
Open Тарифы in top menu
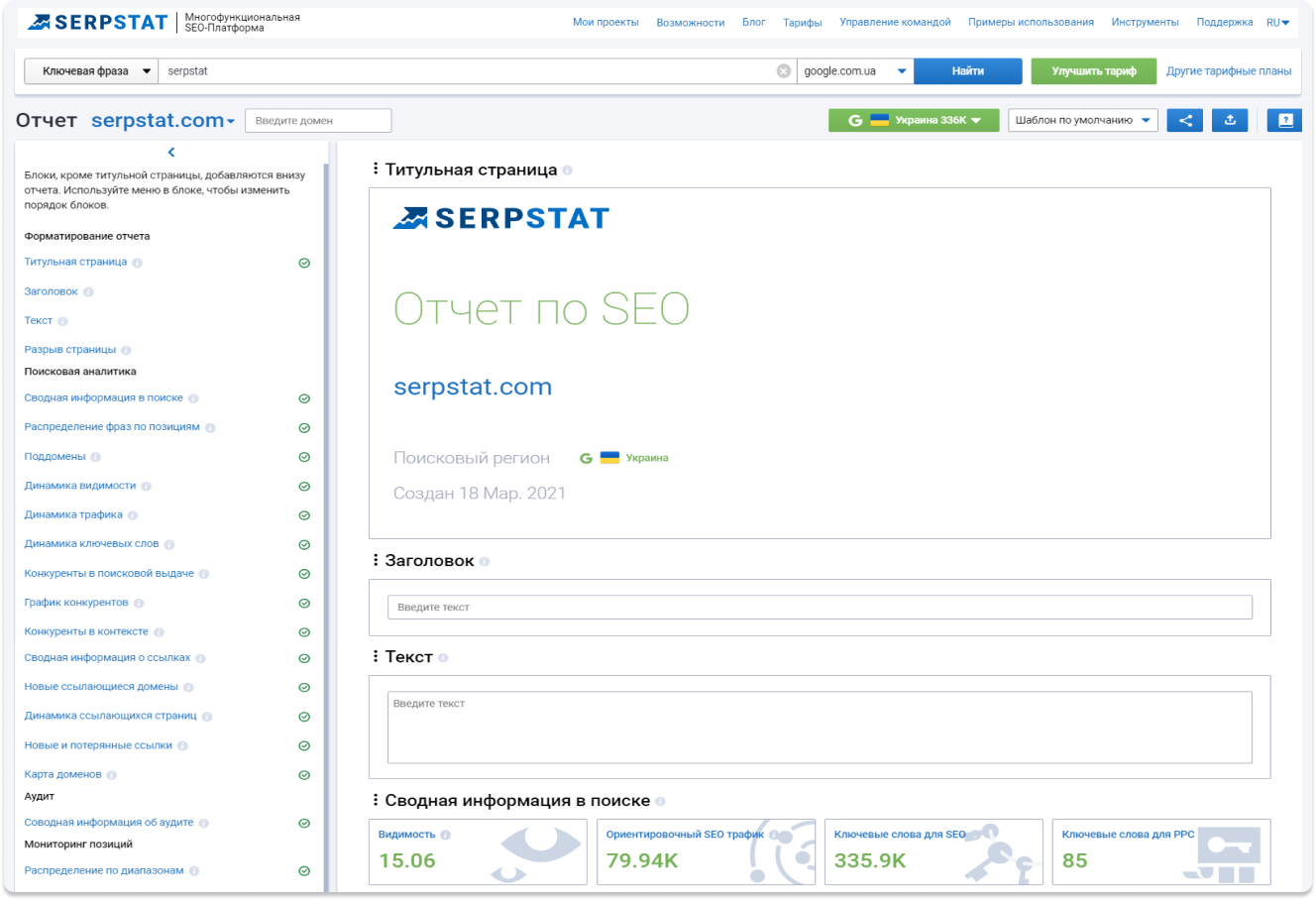[x=803, y=22]
